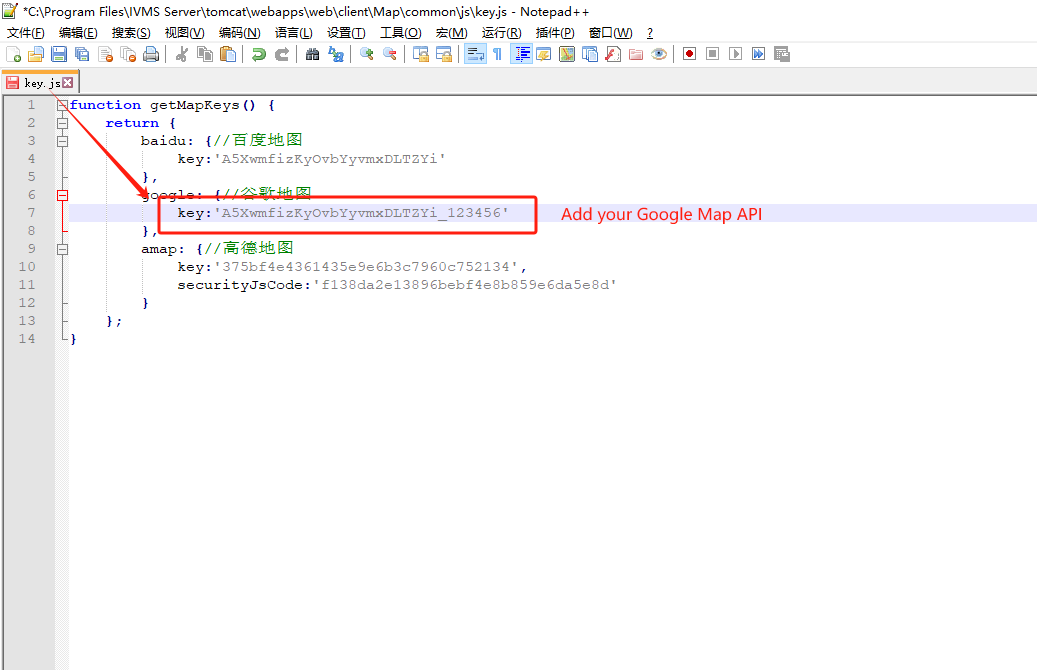Collapse the google block fold marker
This screenshot has height=670, width=1037.
point(62,195)
